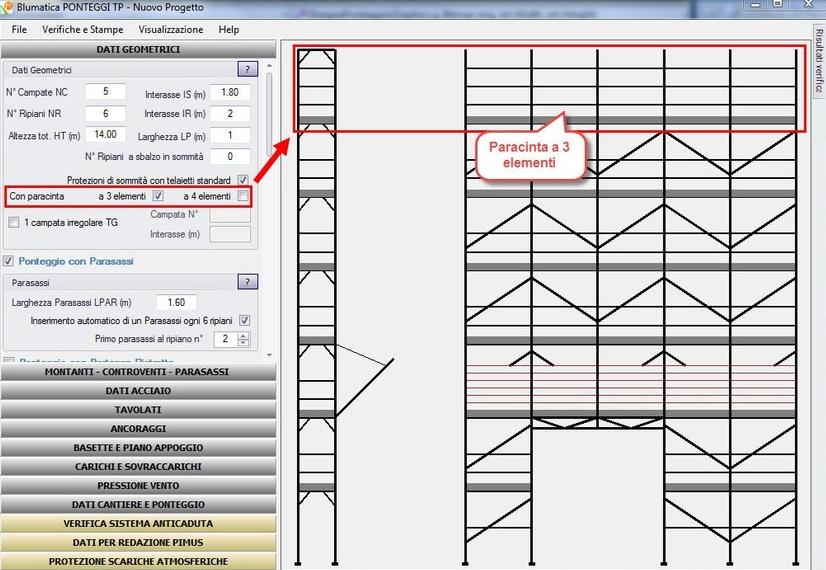
Task: Open the File menu
Action: (19, 30)
